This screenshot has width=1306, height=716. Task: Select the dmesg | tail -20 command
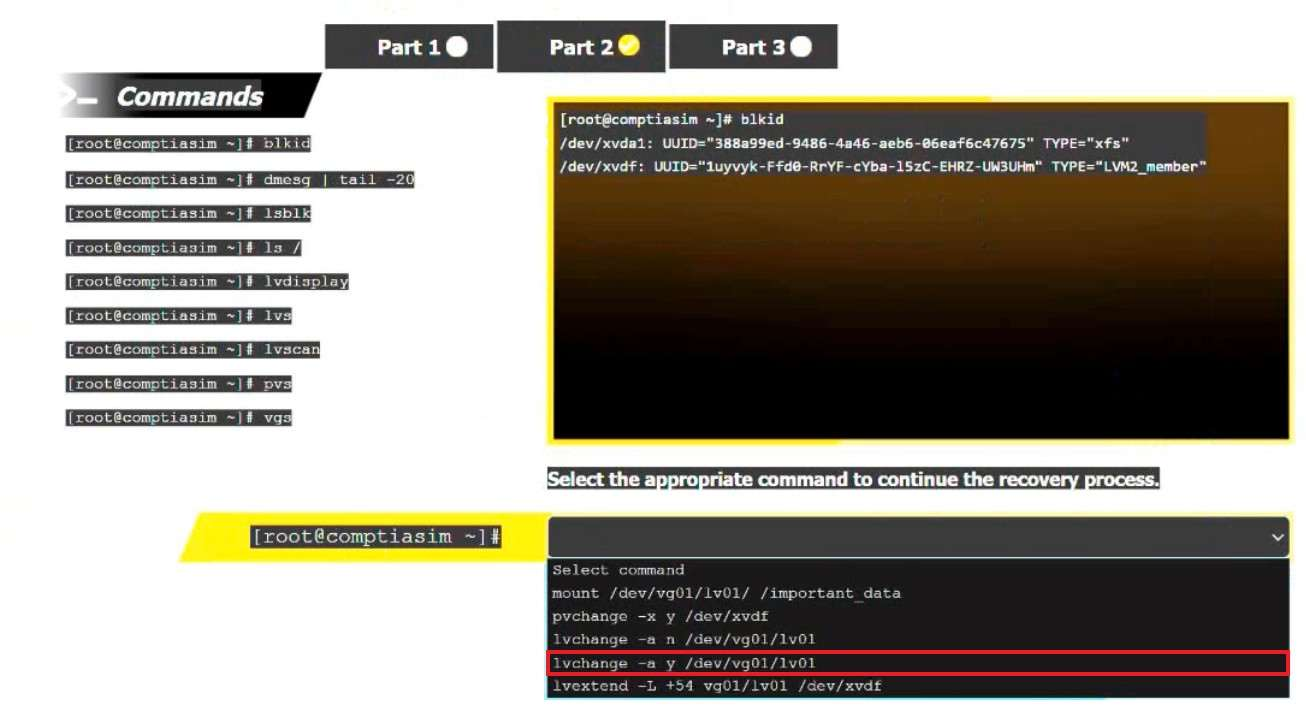click(x=240, y=180)
